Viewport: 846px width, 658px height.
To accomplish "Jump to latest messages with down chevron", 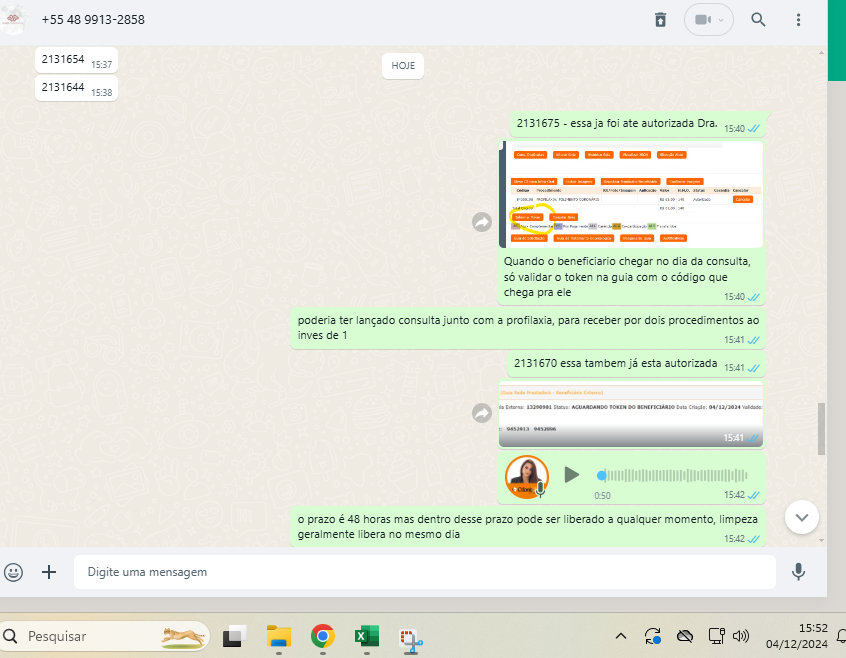I will 802,518.
